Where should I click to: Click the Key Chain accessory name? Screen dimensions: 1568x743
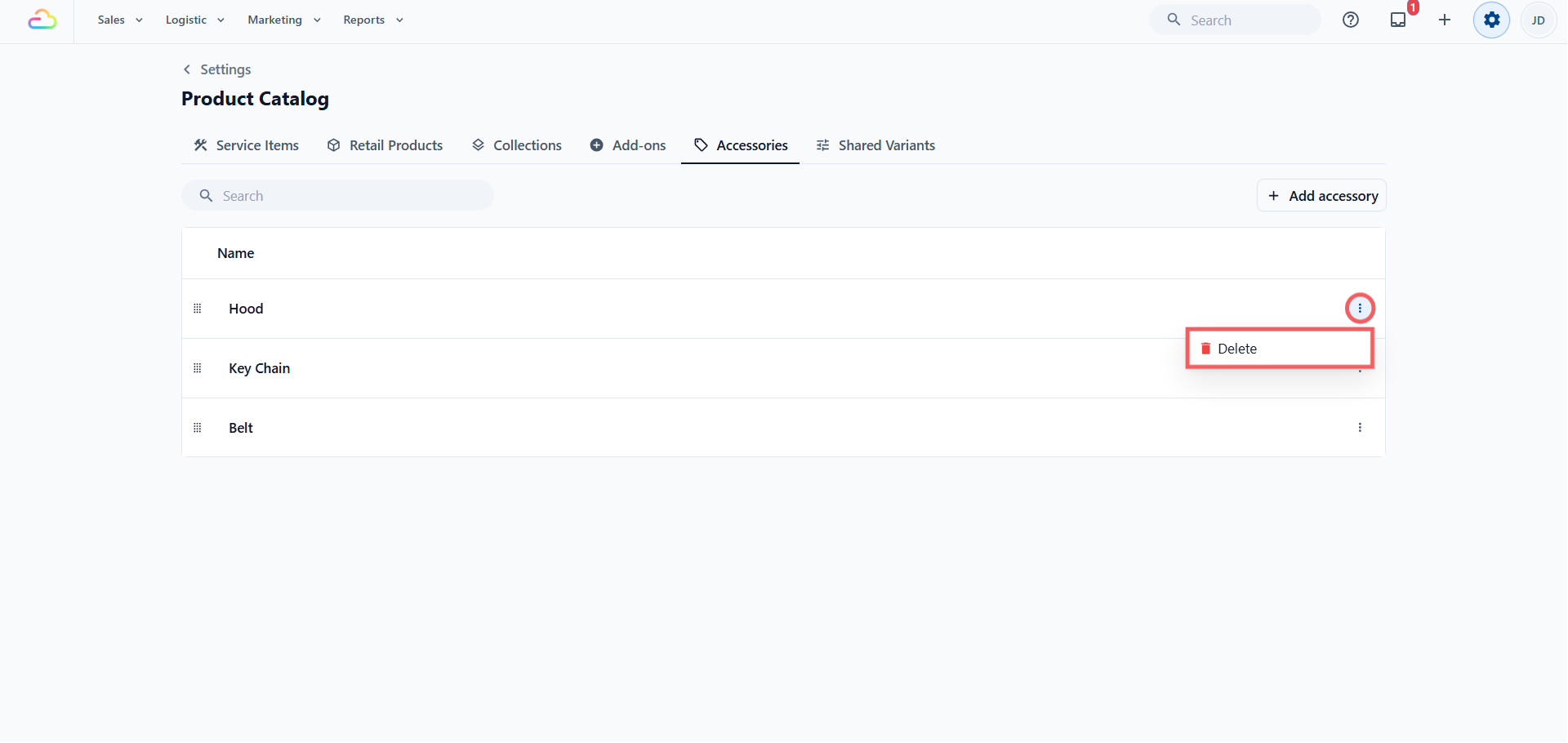pos(260,368)
